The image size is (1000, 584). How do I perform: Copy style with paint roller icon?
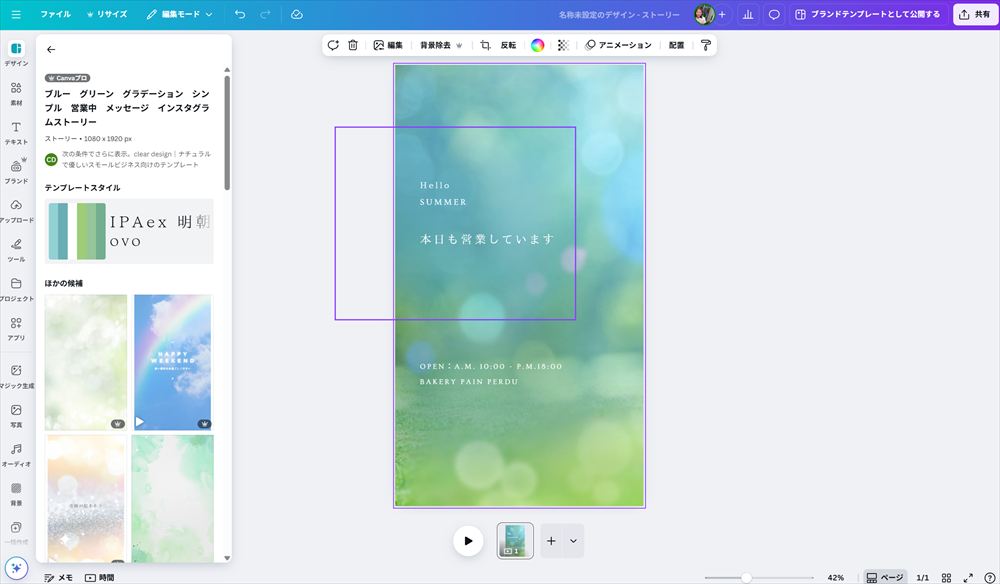[705, 45]
